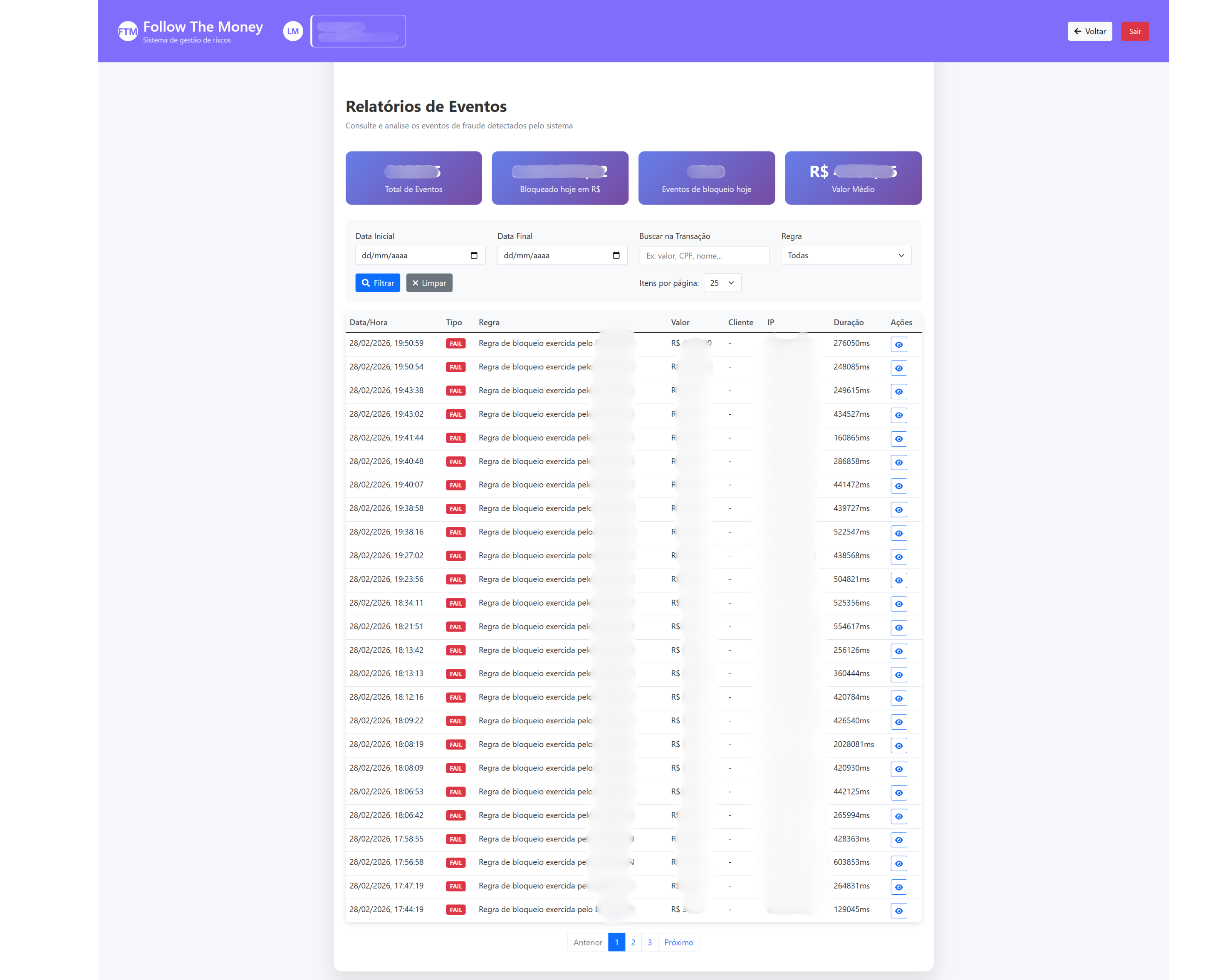Go to page 2 of results
The width and height of the screenshot is (1225, 980).
coord(633,942)
